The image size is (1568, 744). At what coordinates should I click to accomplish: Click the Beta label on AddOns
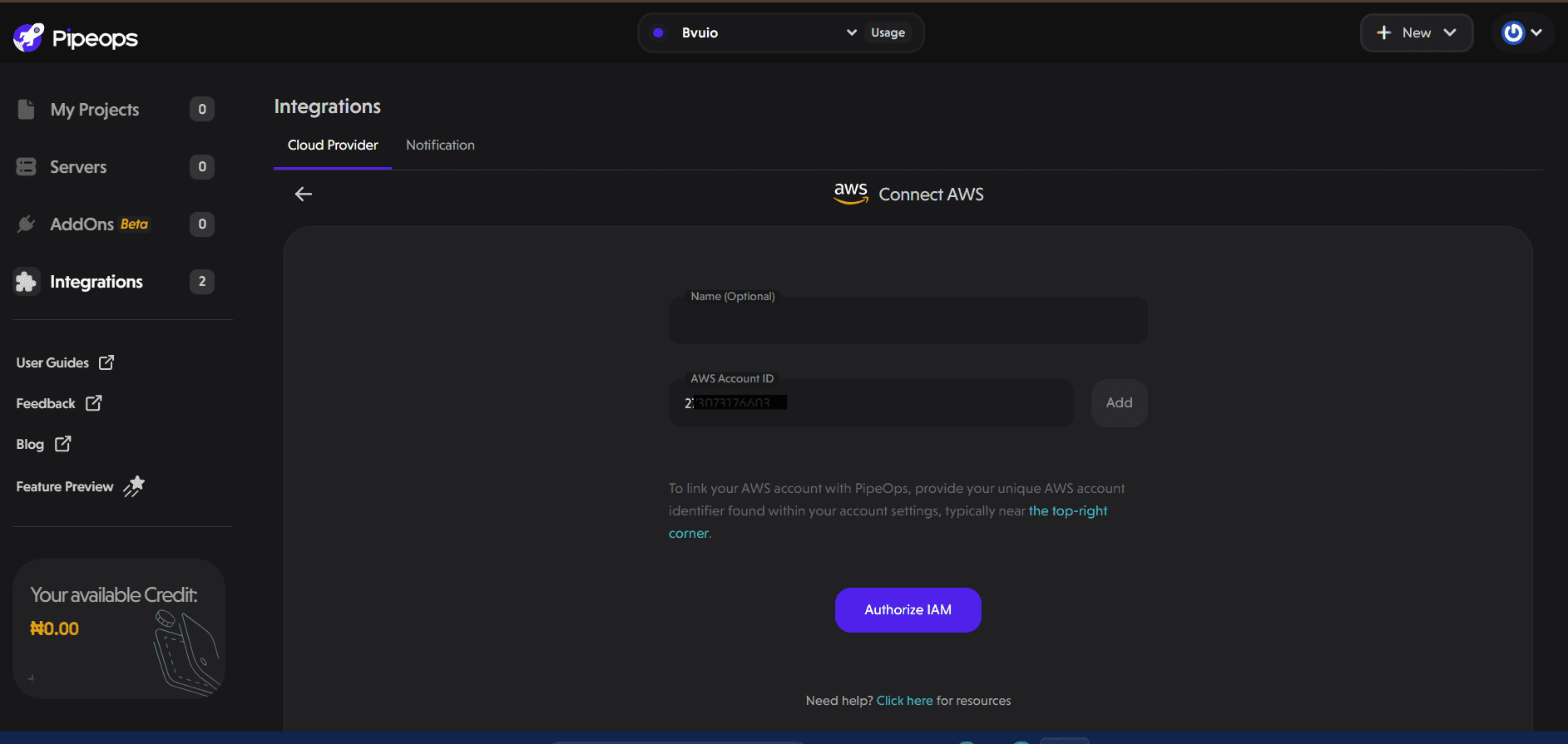tap(134, 224)
